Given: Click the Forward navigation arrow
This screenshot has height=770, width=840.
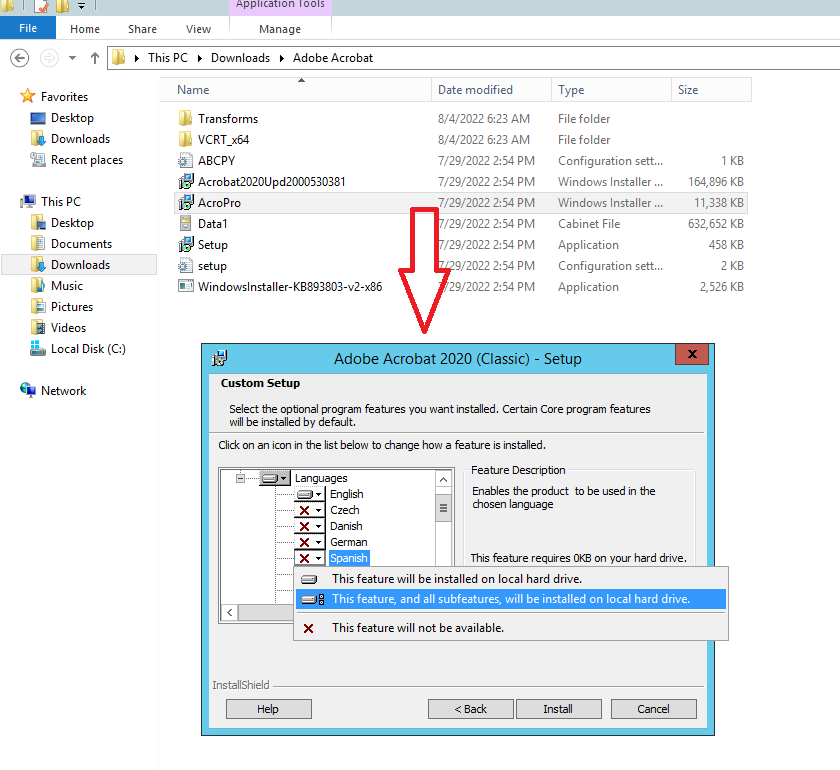Looking at the screenshot, I should tap(49, 58).
